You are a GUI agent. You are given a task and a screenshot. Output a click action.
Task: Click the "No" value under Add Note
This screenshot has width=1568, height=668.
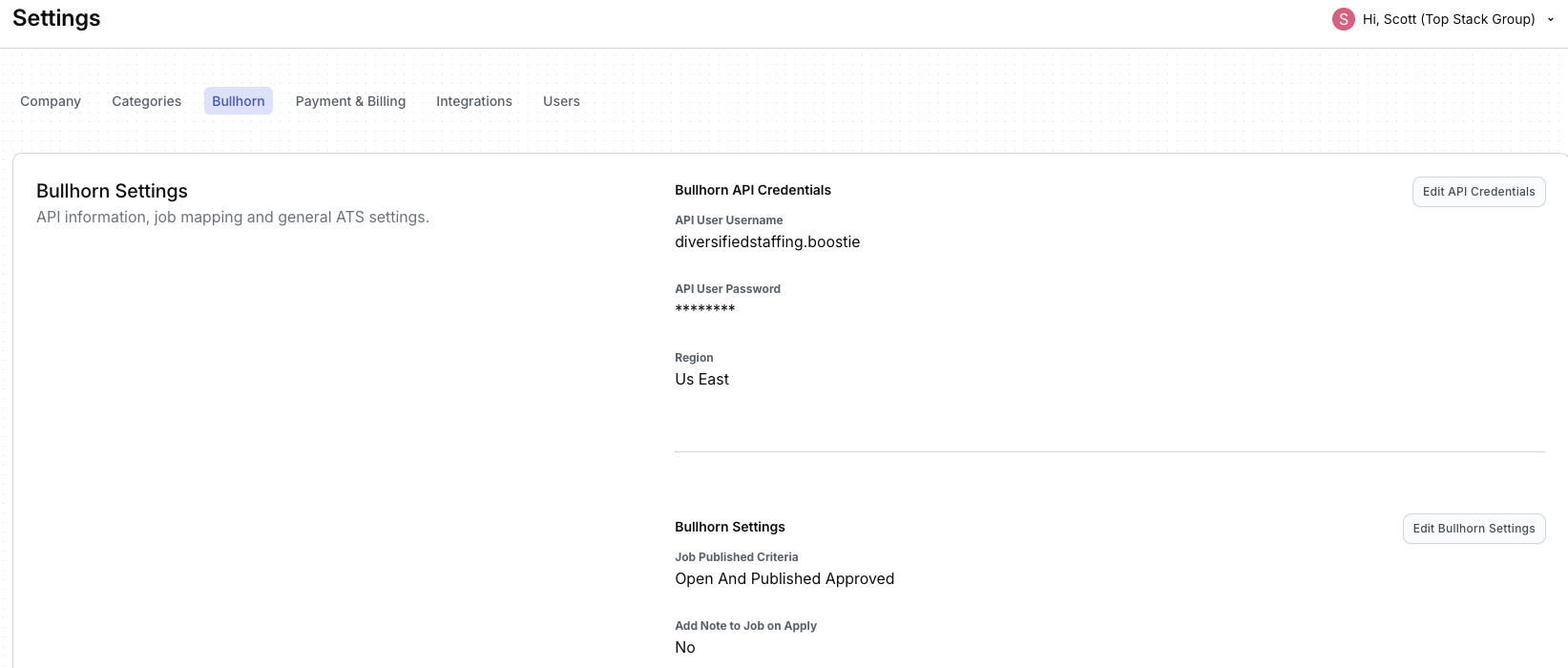(x=685, y=648)
